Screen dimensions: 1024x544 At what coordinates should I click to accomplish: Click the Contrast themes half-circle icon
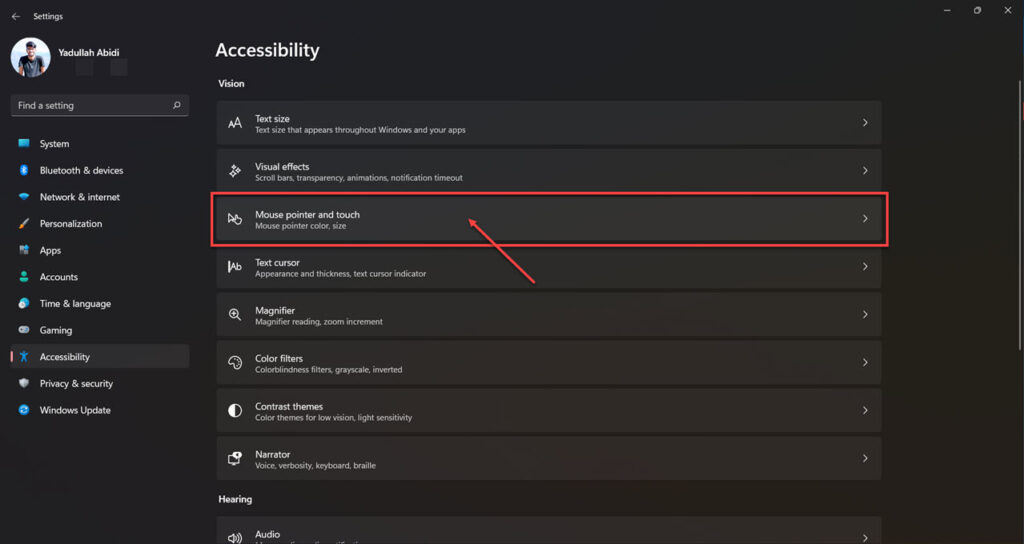tap(234, 410)
